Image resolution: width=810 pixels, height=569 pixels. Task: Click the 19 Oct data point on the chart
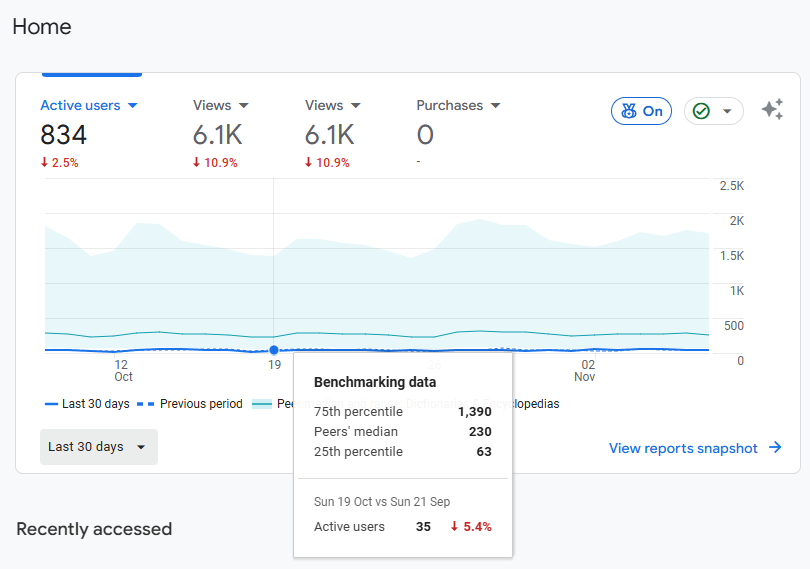(x=274, y=350)
